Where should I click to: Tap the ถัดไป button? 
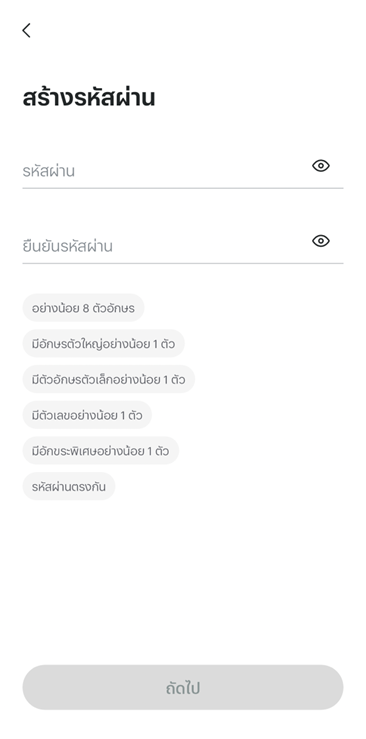click(x=183, y=687)
